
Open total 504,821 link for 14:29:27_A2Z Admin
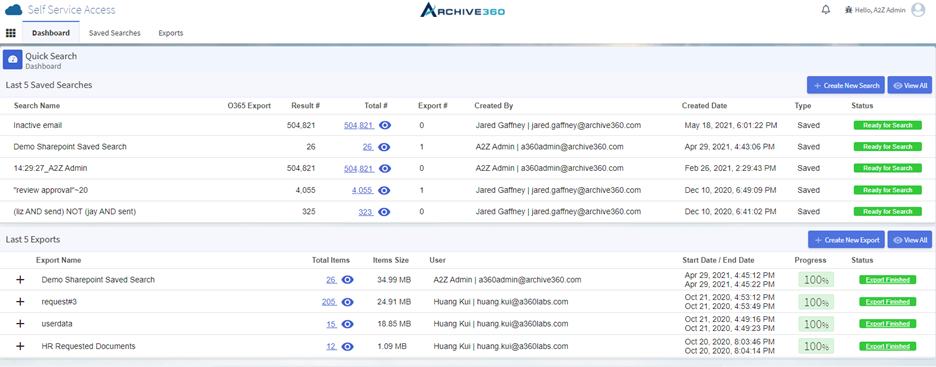pos(359,169)
